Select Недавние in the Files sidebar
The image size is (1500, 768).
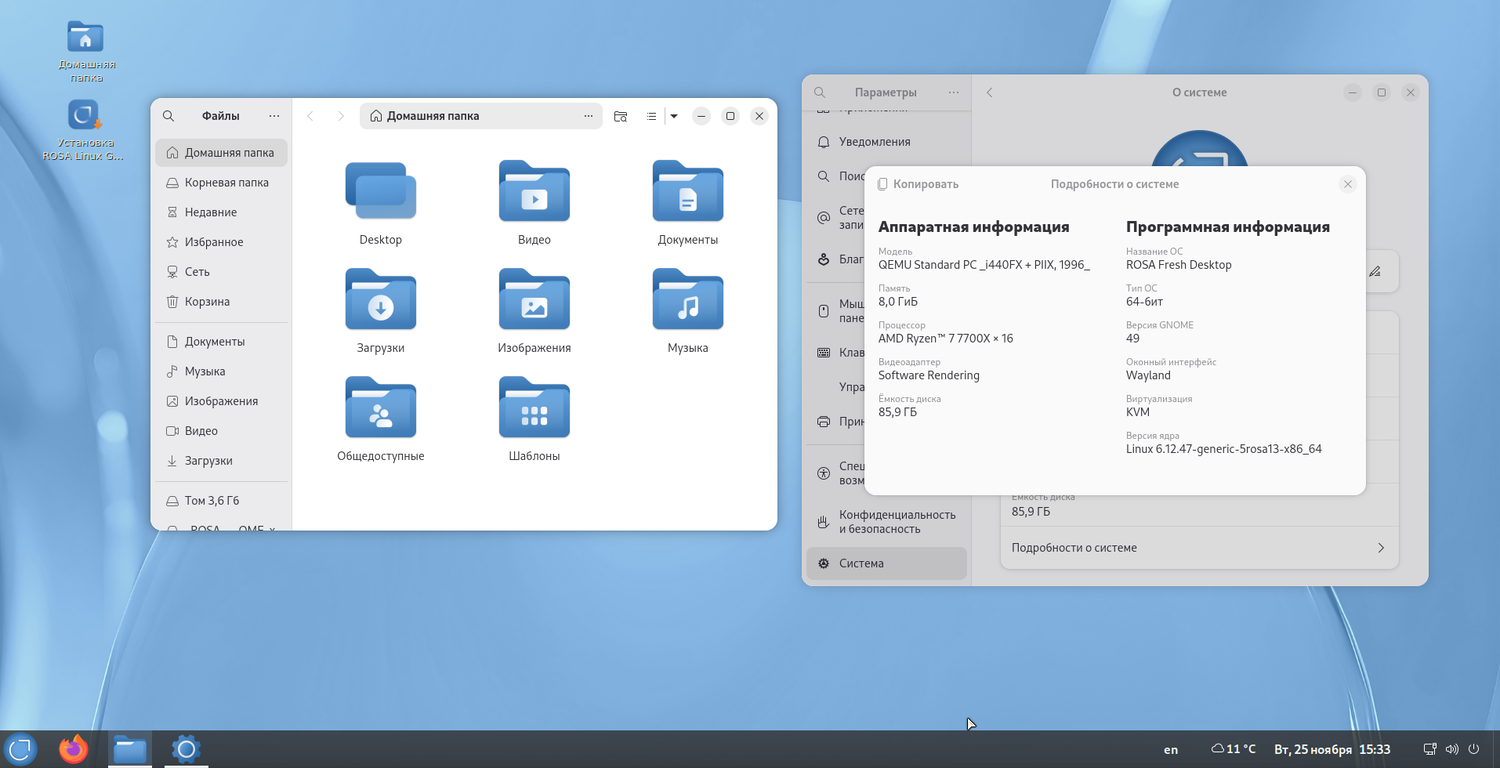tap(210, 212)
